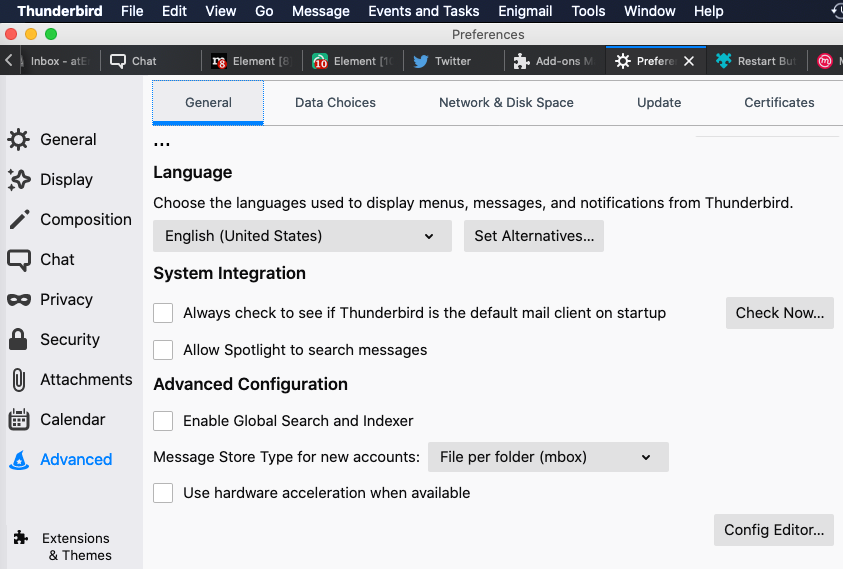
Task: Open the File menu
Action: click(132, 11)
